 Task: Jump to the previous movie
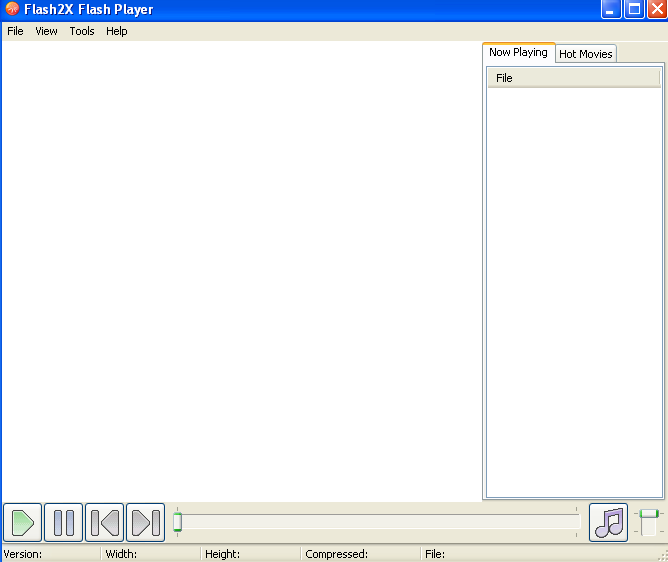point(104,522)
